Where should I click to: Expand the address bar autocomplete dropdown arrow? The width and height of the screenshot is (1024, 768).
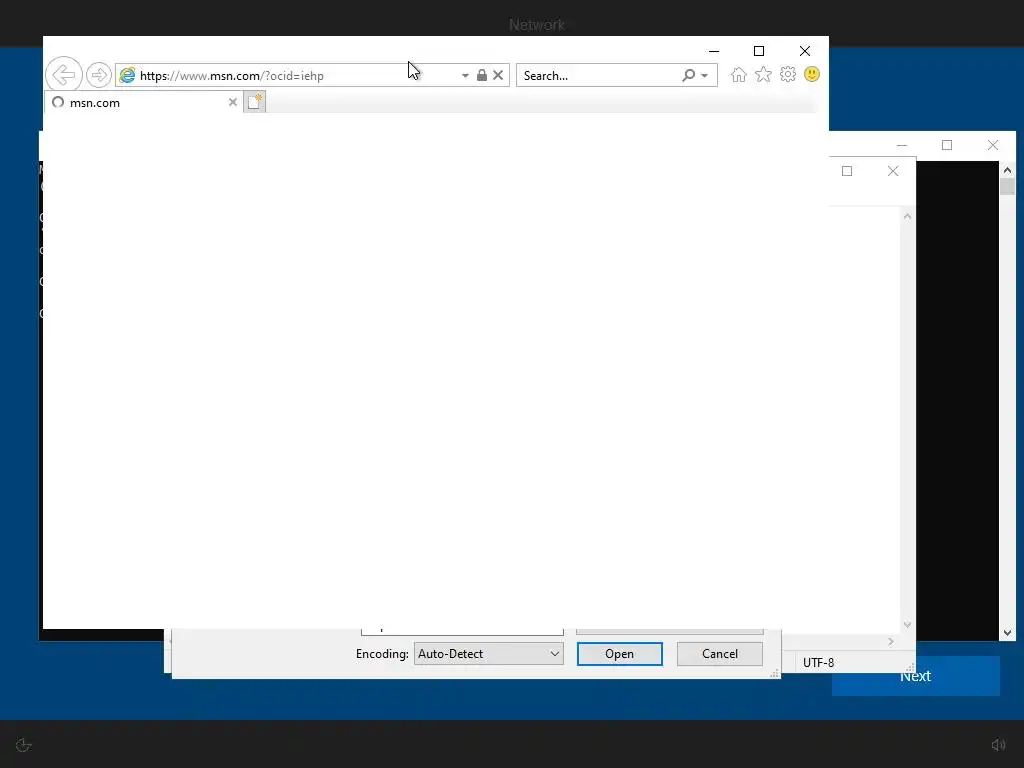[465, 76]
